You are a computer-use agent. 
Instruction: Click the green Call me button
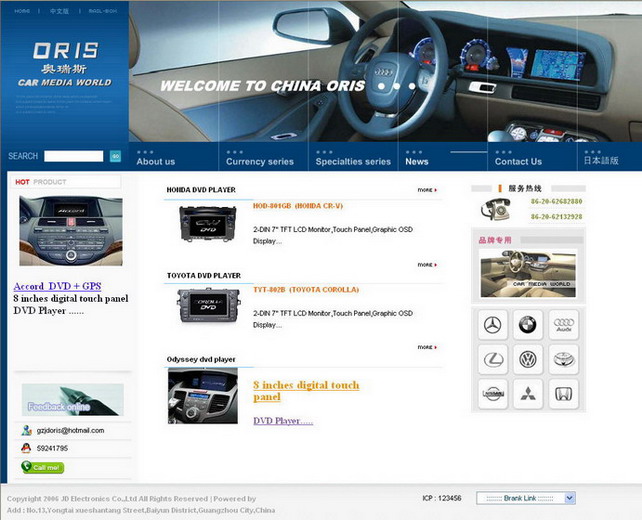pos(43,467)
